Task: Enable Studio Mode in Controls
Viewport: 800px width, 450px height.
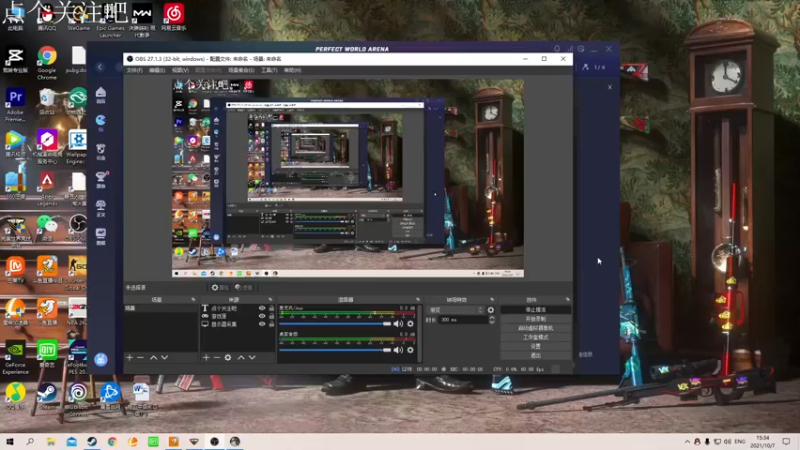Action: click(536, 337)
